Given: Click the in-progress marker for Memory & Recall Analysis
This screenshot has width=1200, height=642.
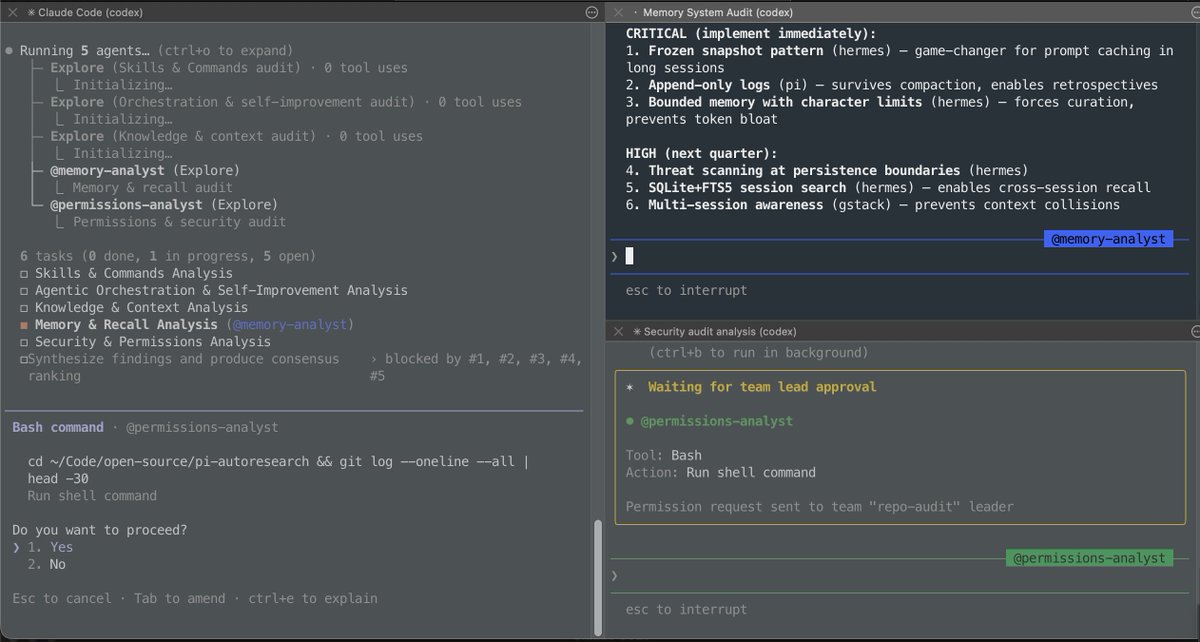Looking at the screenshot, I should point(24,325).
